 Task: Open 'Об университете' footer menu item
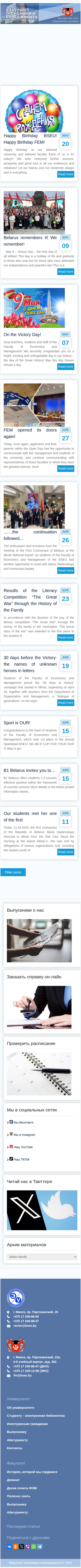pos(21,1407)
